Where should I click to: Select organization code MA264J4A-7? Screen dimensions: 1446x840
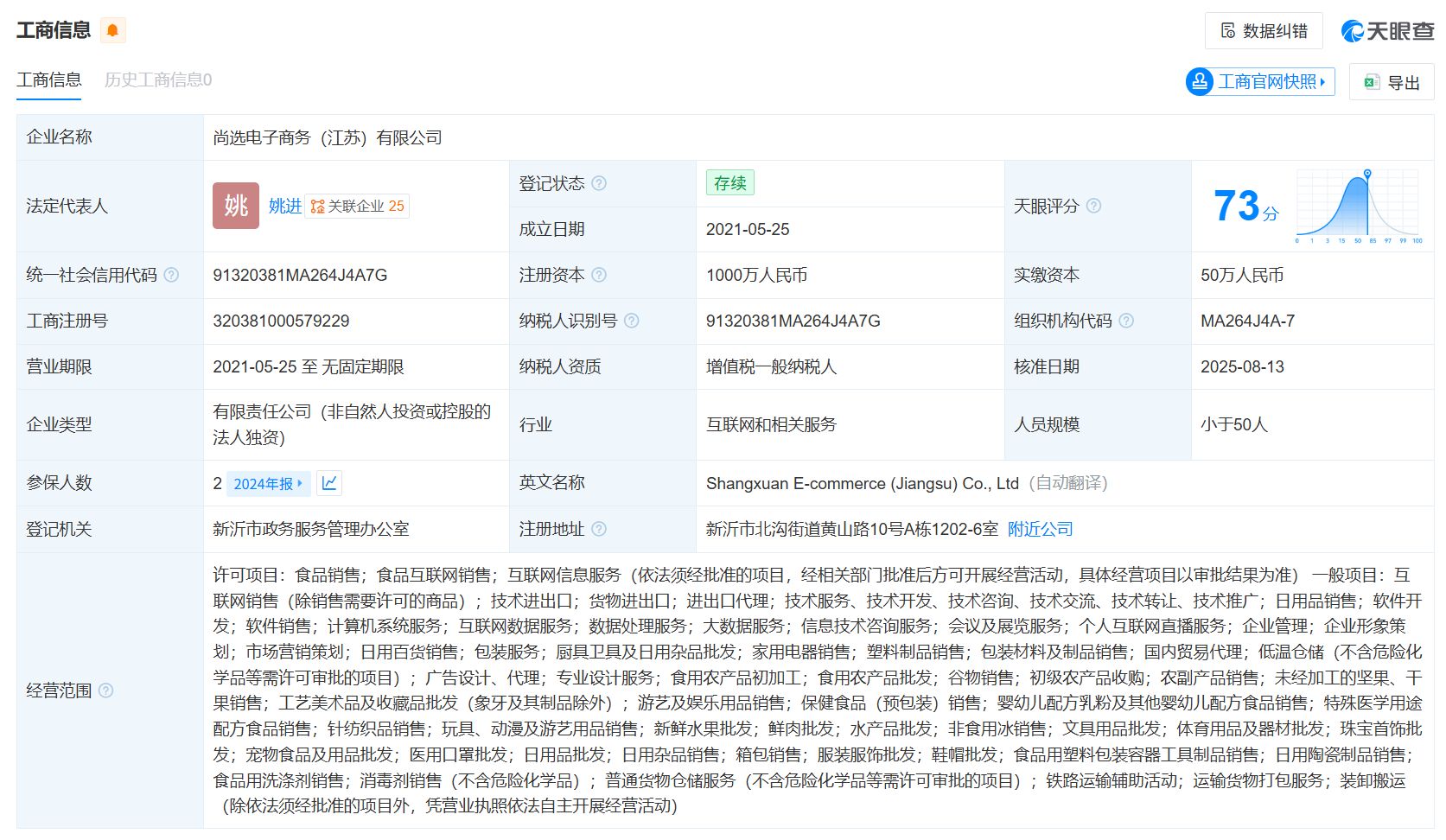[x=1247, y=321]
